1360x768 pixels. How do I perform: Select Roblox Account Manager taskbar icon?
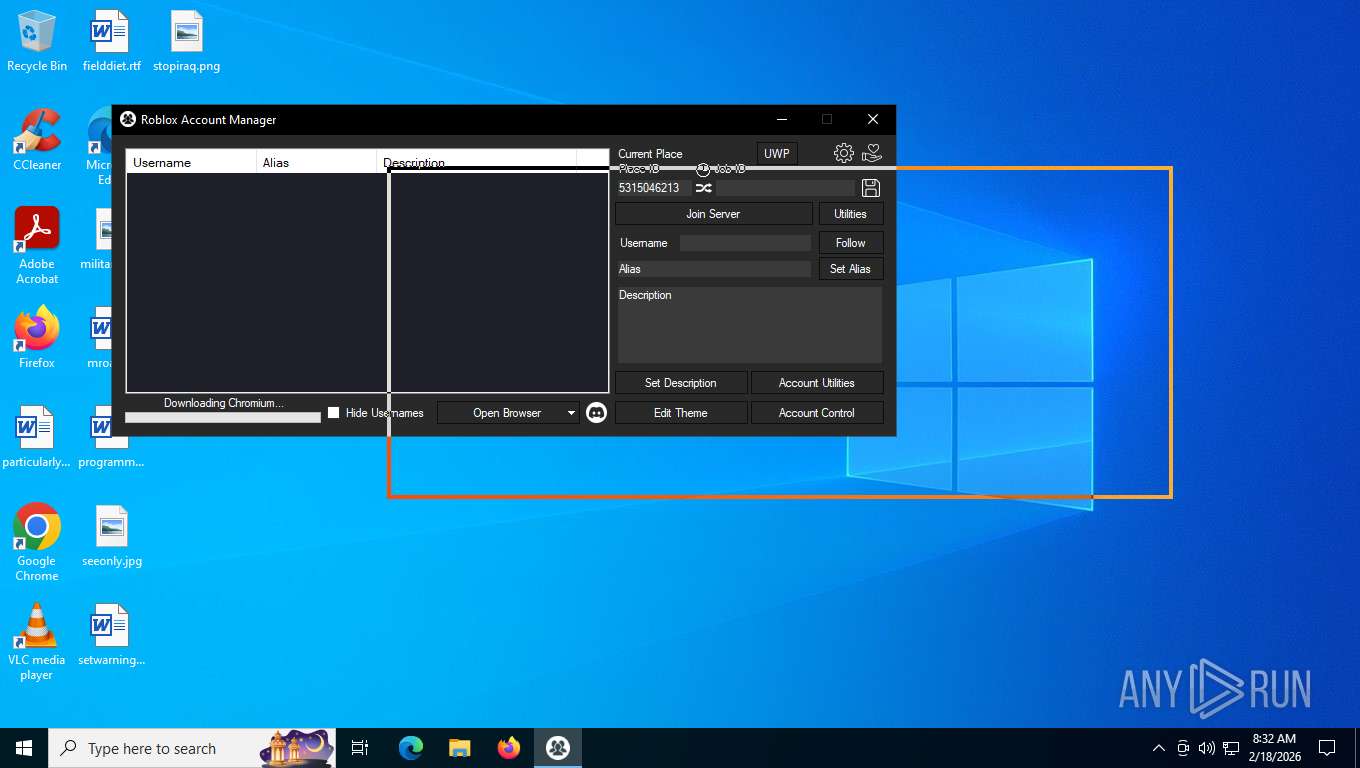(558, 748)
